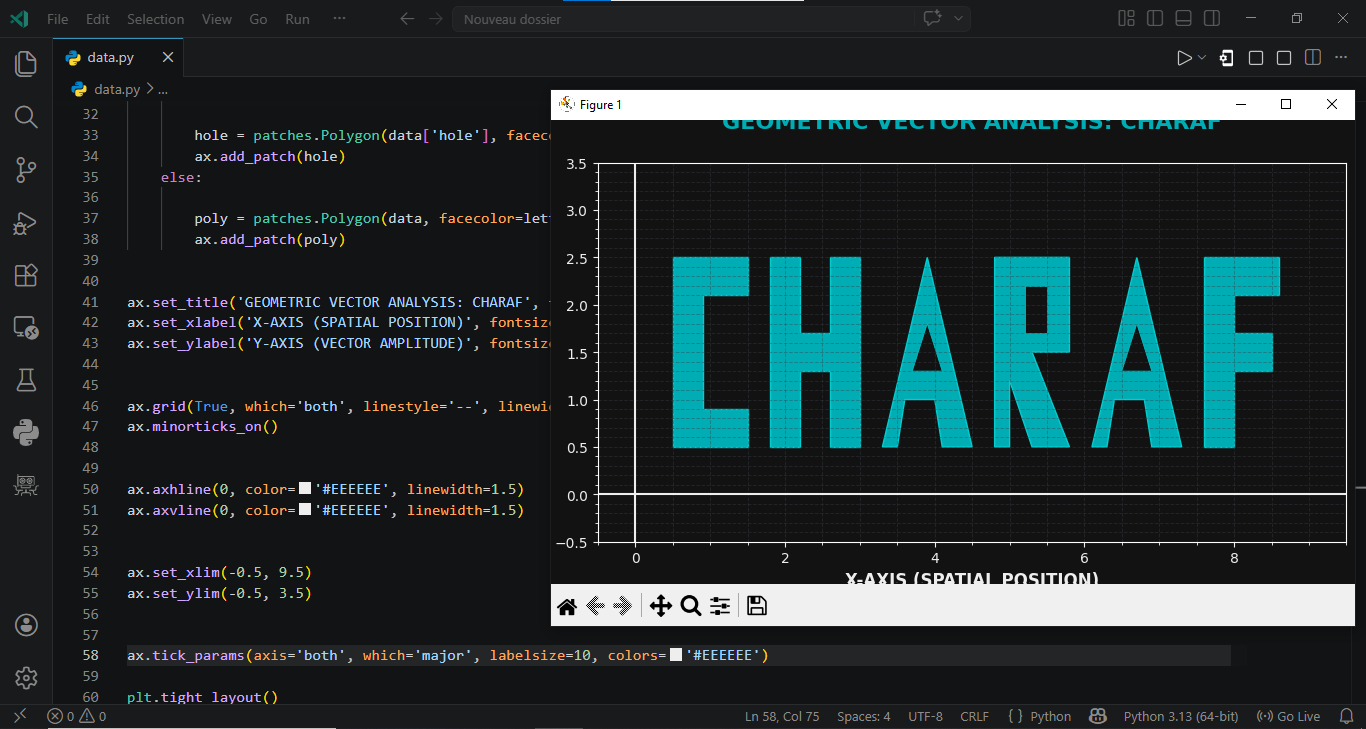Screen dimensions: 1366x729
Task: Toggle the bottom Panel
Action: tap(1183, 19)
